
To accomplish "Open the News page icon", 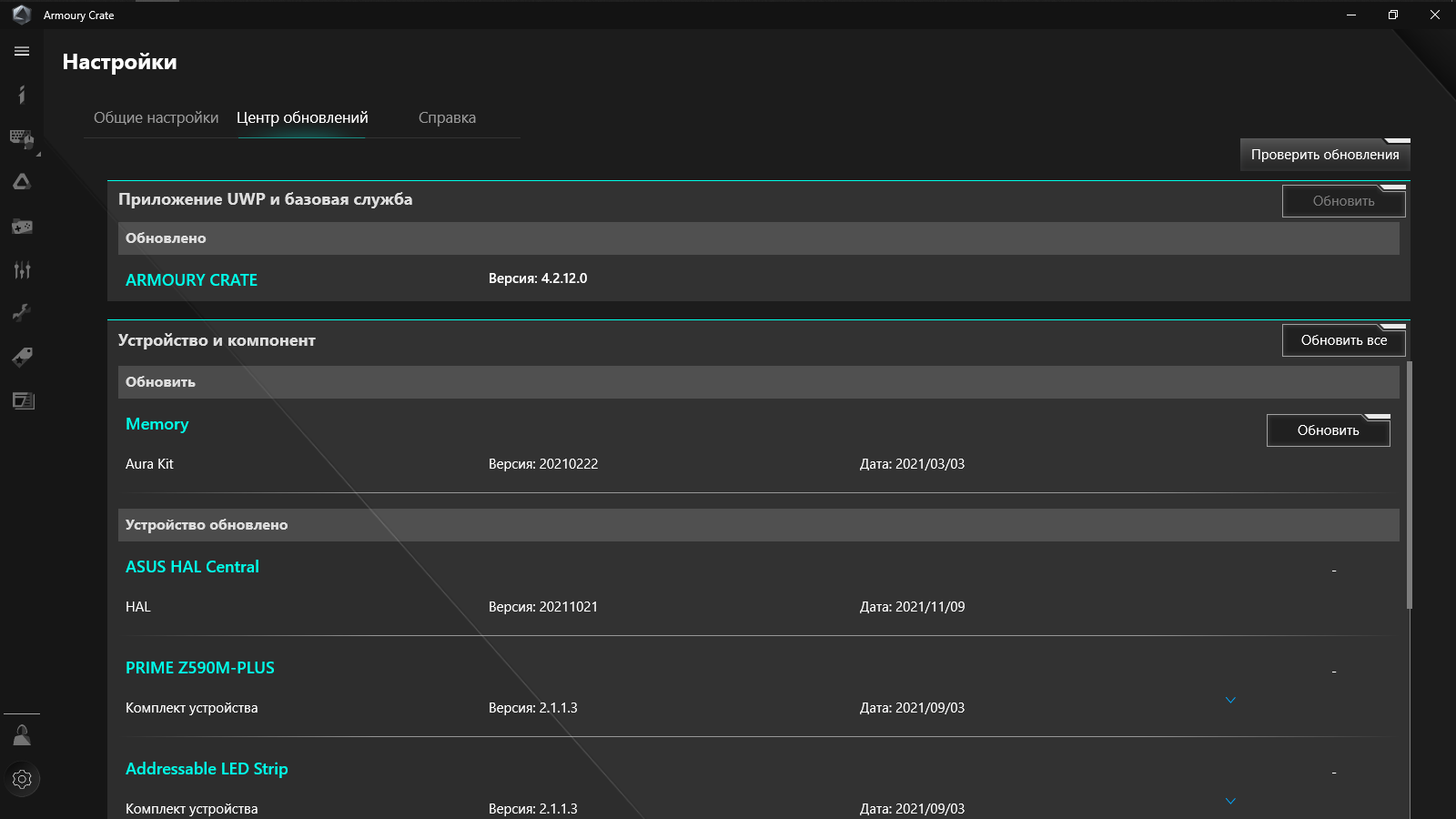I will 23,400.
